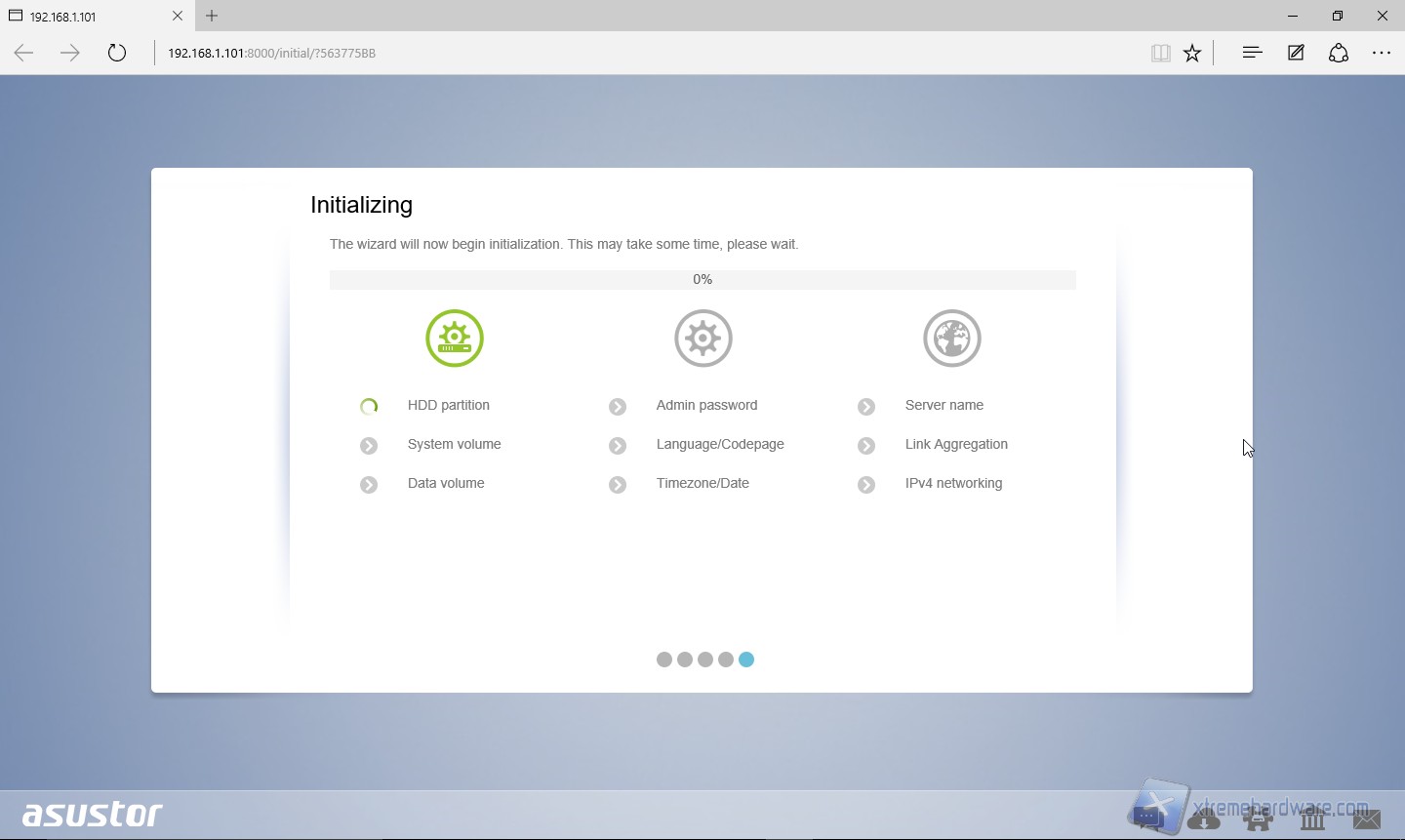Screen dimensions: 1405x840
Task: Select the third wizard step dot
Action: pyautogui.click(x=705, y=660)
